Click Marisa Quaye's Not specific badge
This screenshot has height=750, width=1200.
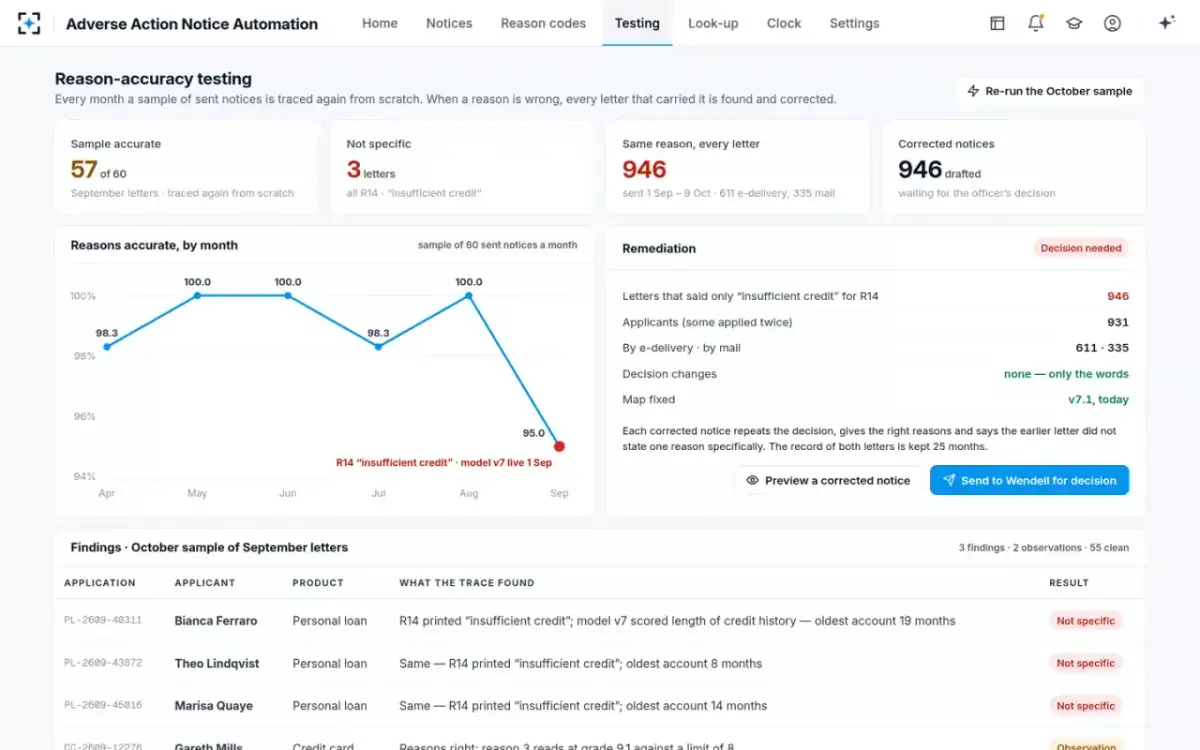coord(1085,706)
